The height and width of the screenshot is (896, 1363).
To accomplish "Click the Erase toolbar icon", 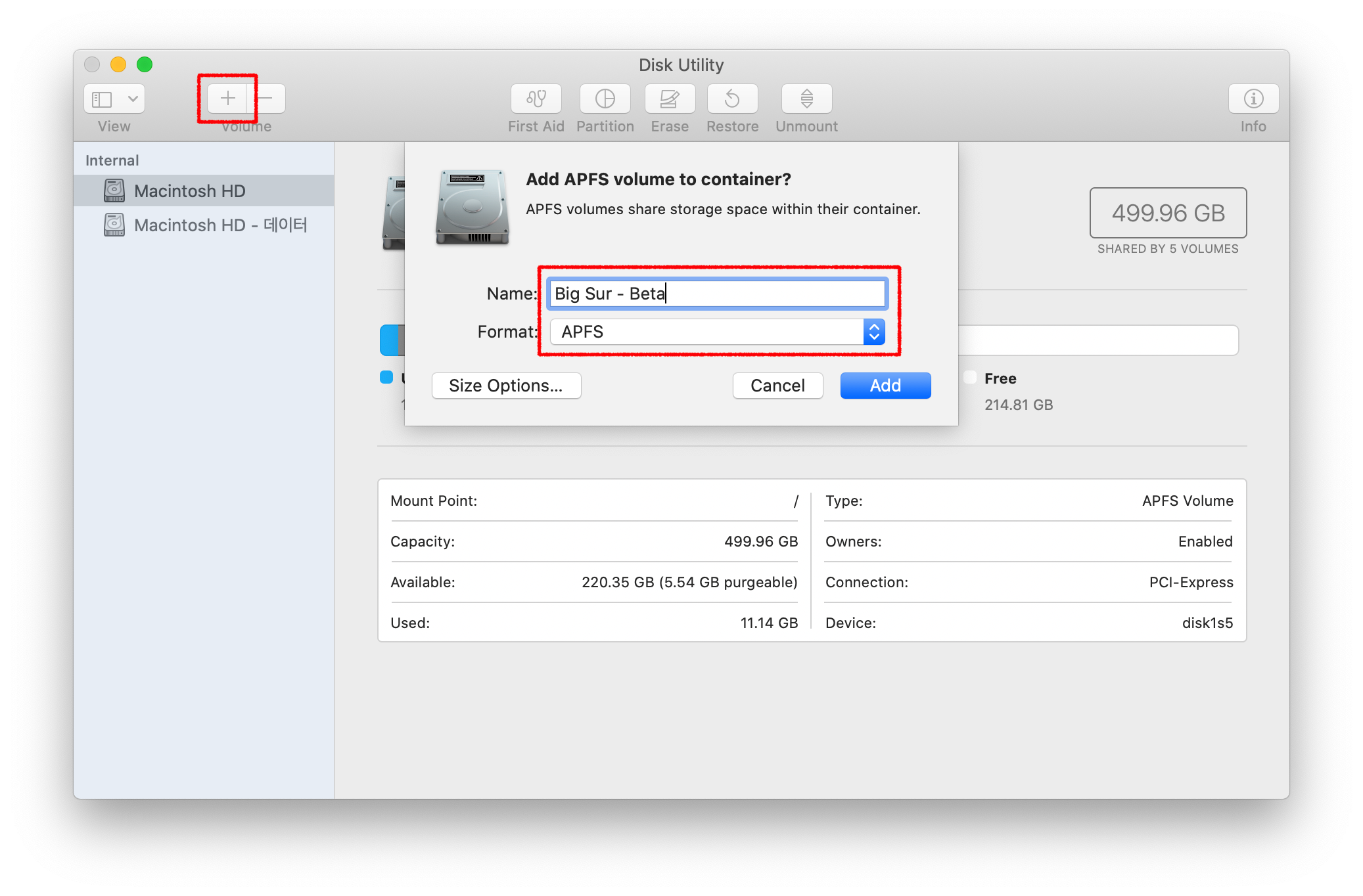I will point(669,99).
